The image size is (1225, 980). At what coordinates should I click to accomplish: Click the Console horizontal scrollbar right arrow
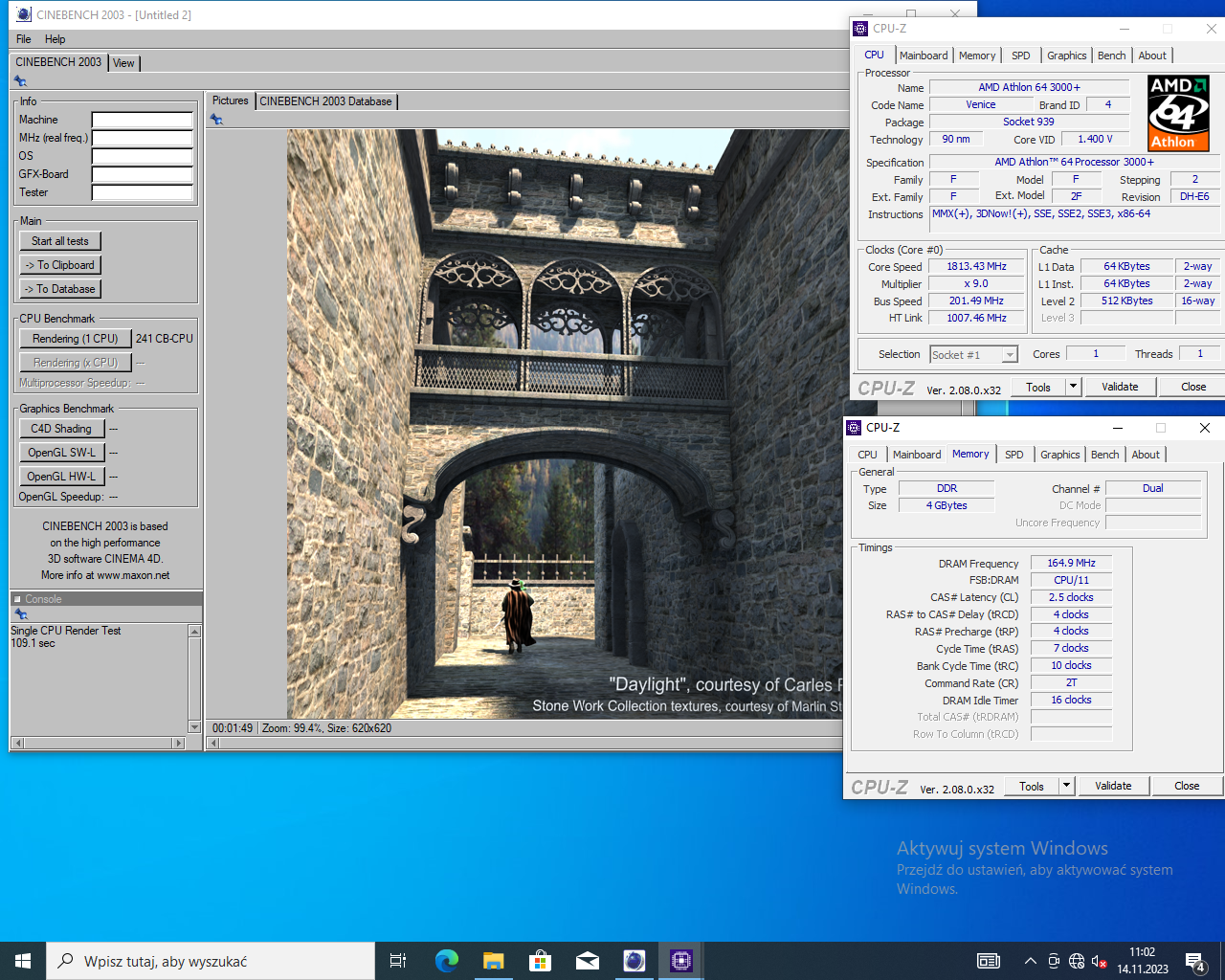pos(178,743)
